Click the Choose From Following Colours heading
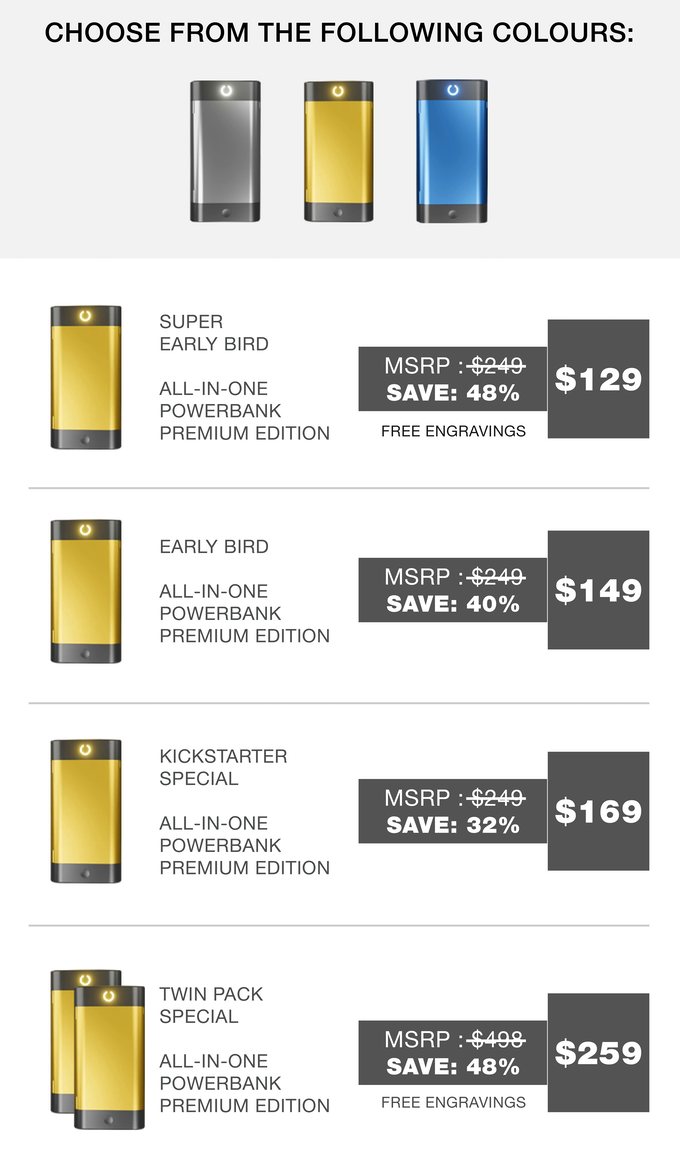 [x=339, y=32]
